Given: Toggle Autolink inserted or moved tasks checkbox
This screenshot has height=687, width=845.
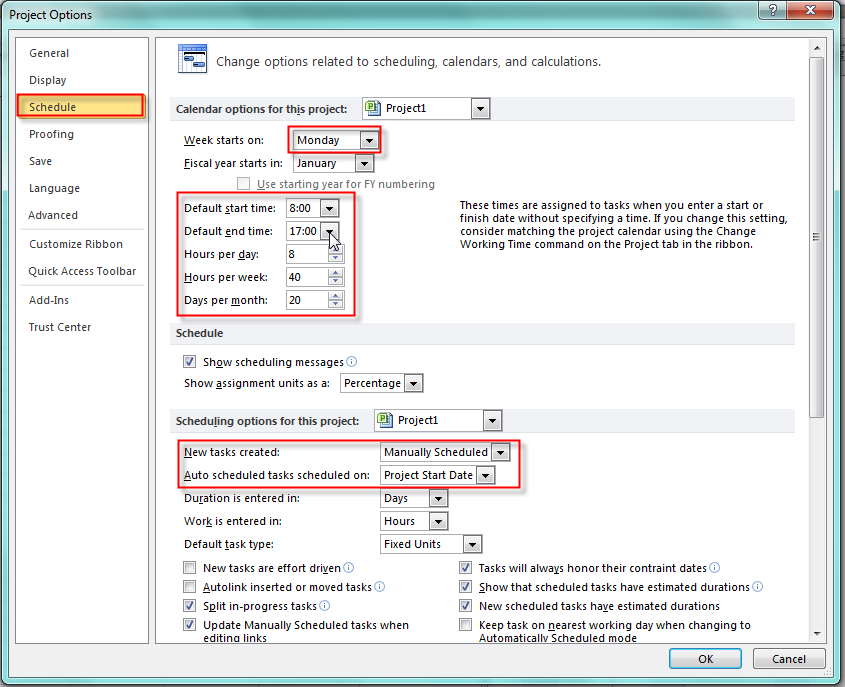Looking at the screenshot, I should [190, 587].
